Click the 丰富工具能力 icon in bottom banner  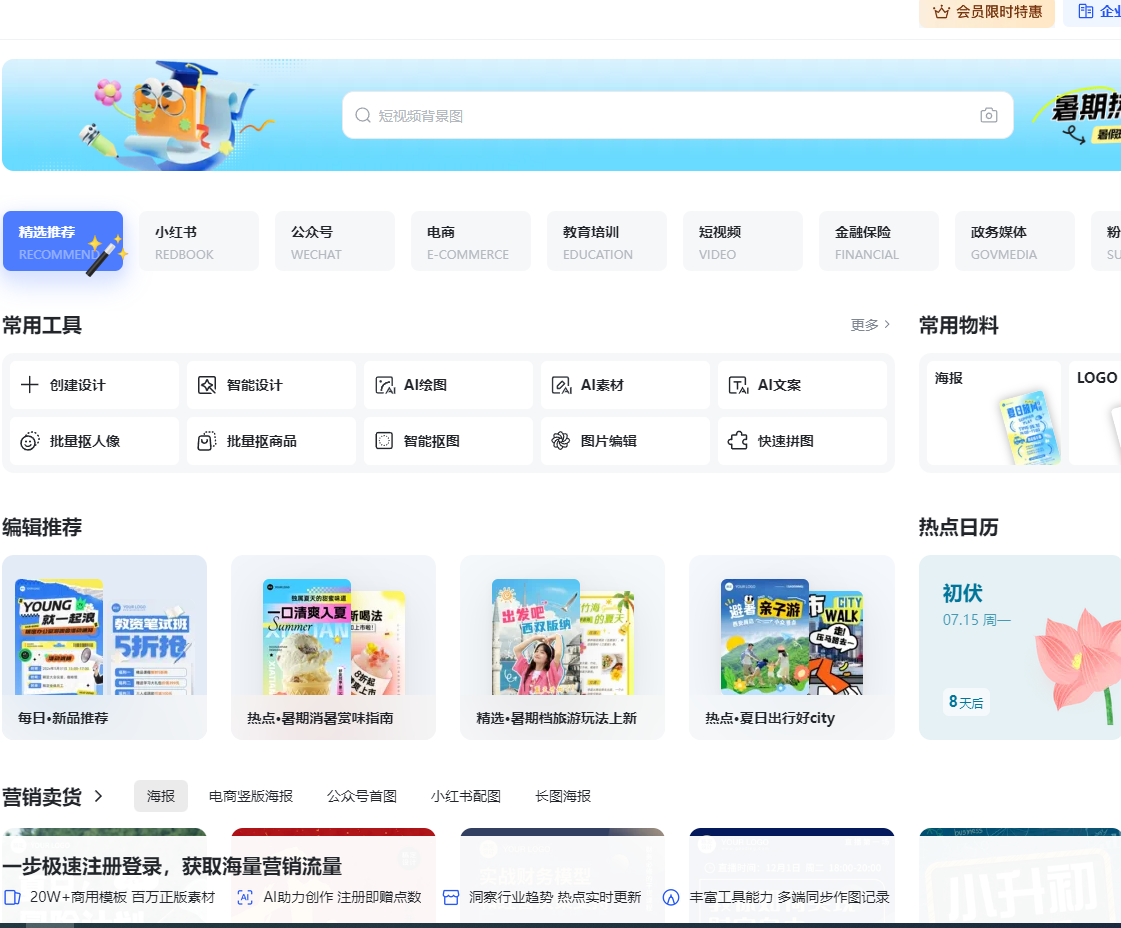(x=671, y=897)
